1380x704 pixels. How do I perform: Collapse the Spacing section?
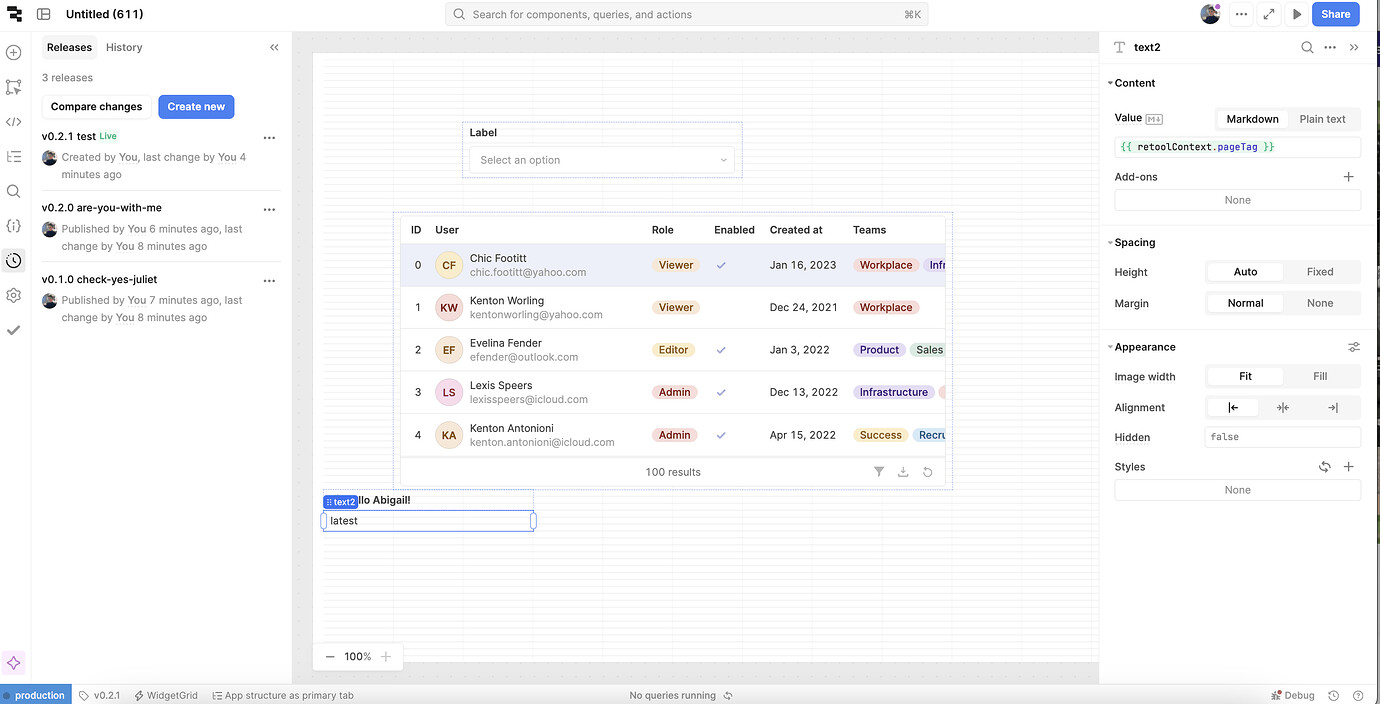click(x=1134, y=243)
